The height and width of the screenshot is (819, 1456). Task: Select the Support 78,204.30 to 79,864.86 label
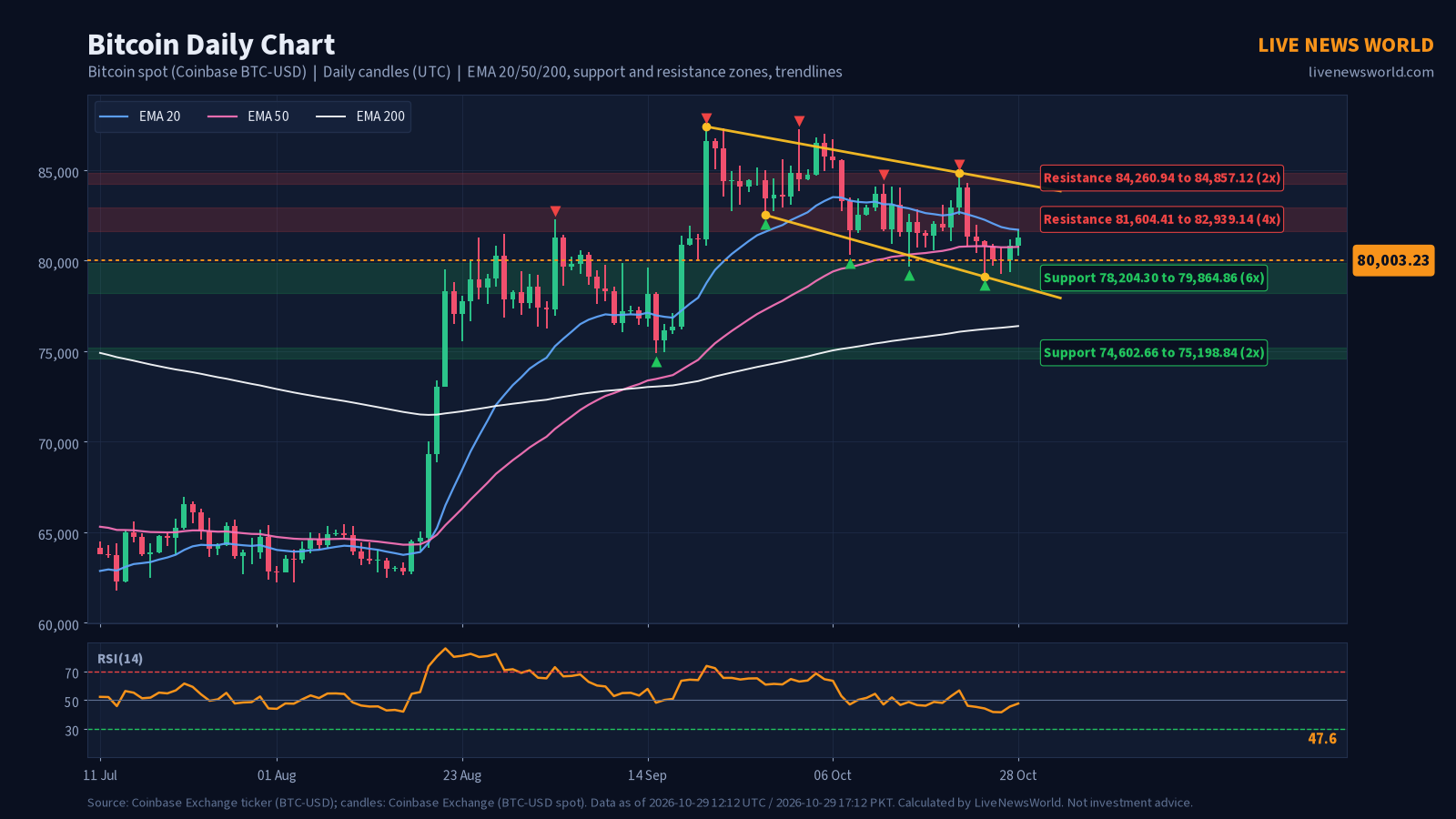point(1153,278)
